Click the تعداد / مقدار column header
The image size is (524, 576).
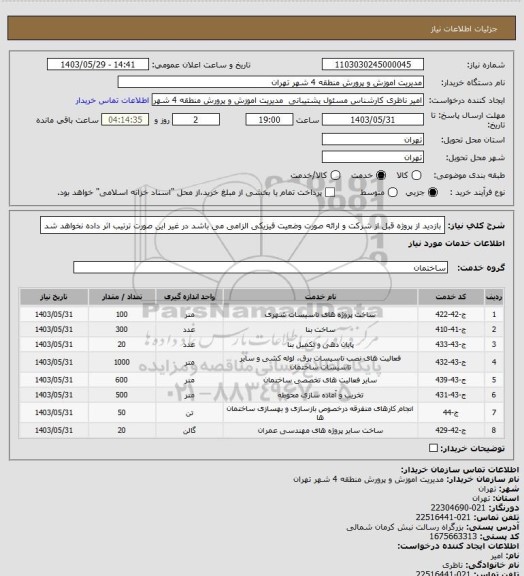tap(122, 297)
